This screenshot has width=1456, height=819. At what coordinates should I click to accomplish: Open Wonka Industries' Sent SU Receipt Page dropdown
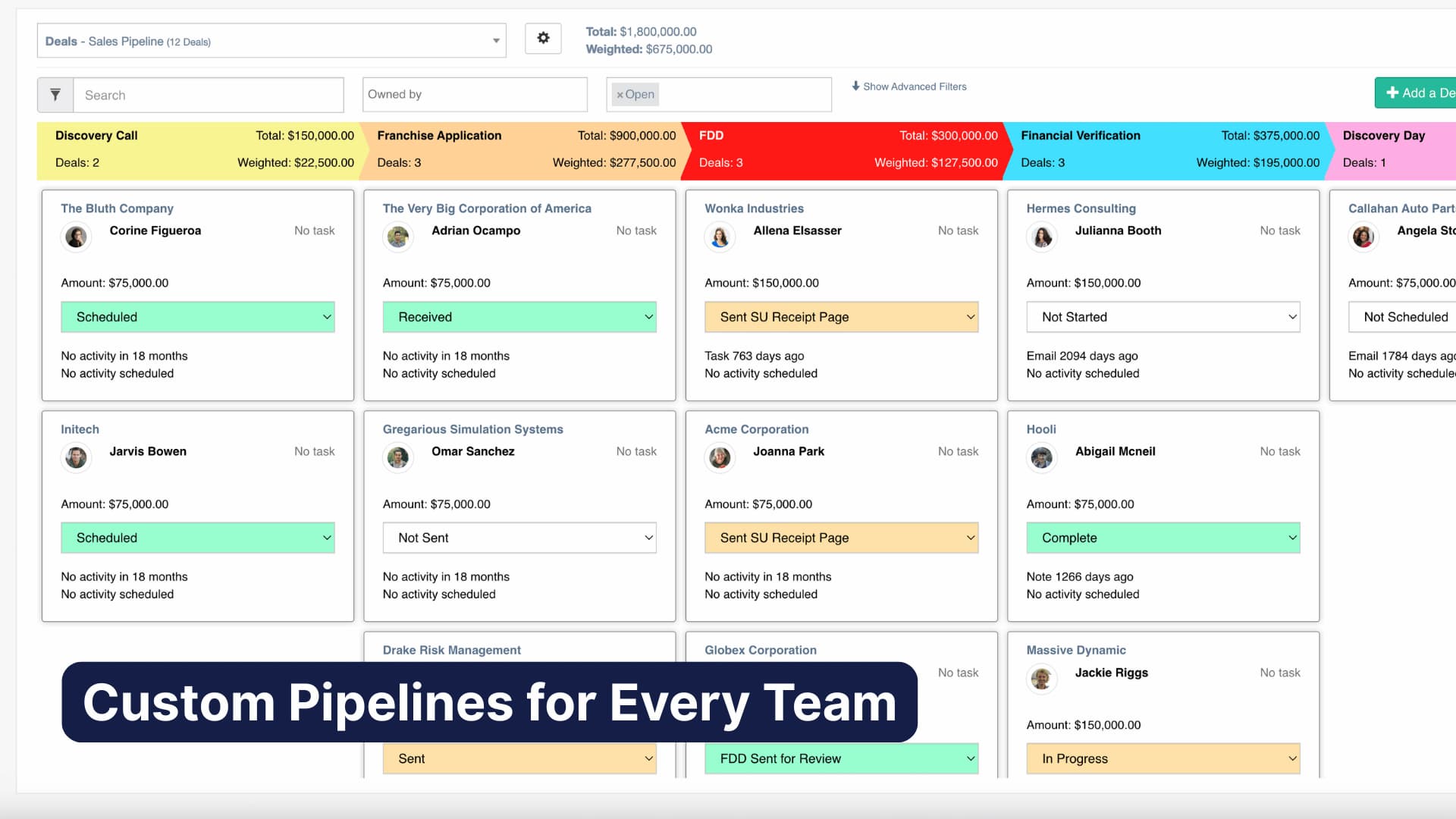coord(841,317)
